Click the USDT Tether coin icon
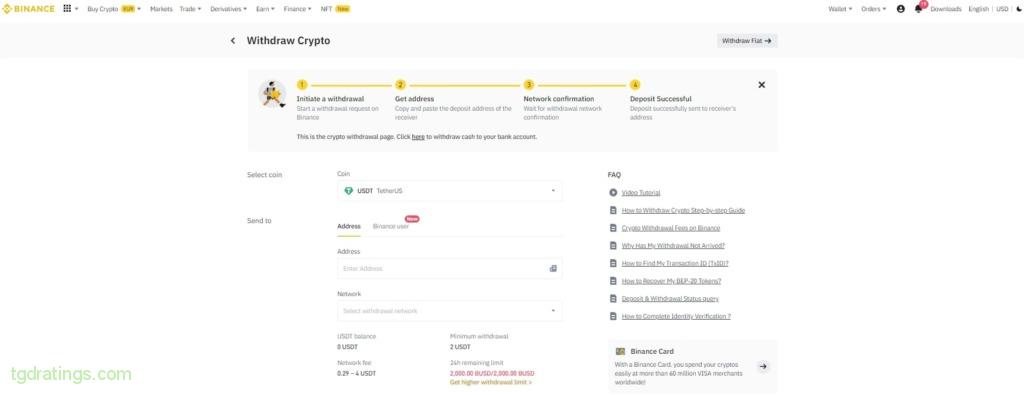Viewport: 1024px width, 395px height. point(349,191)
